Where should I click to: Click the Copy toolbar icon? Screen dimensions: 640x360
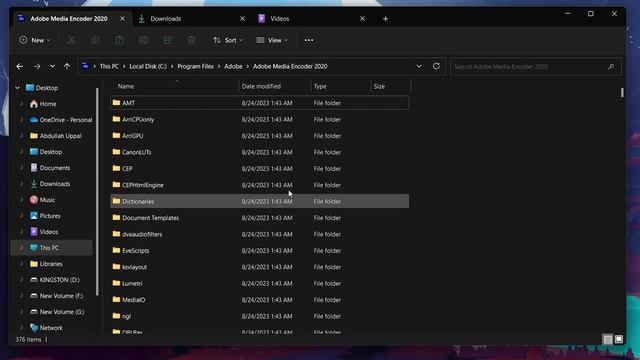[x=95, y=40]
